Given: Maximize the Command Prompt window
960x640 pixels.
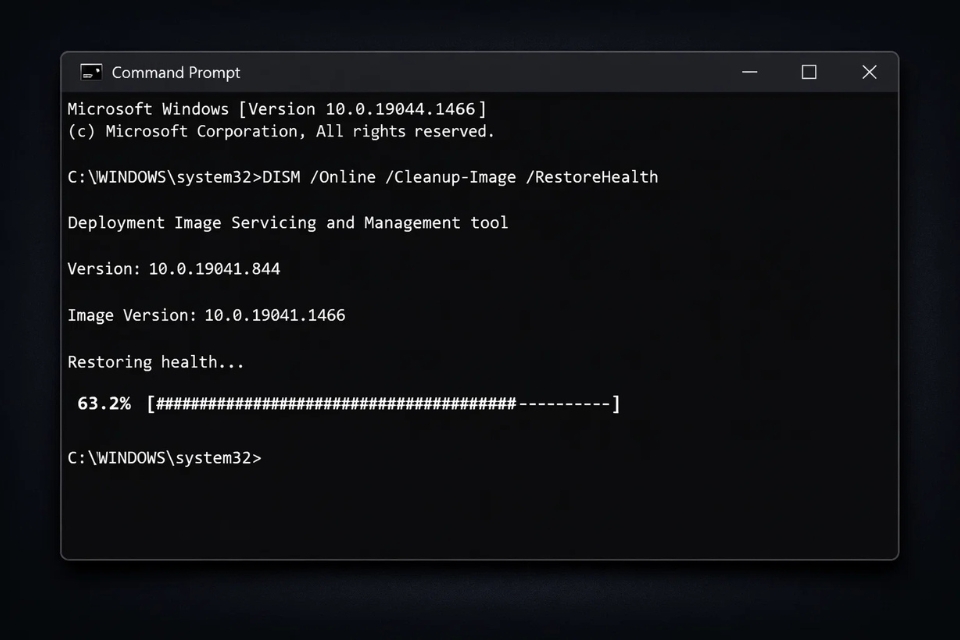Looking at the screenshot, I should pos(808,72).
